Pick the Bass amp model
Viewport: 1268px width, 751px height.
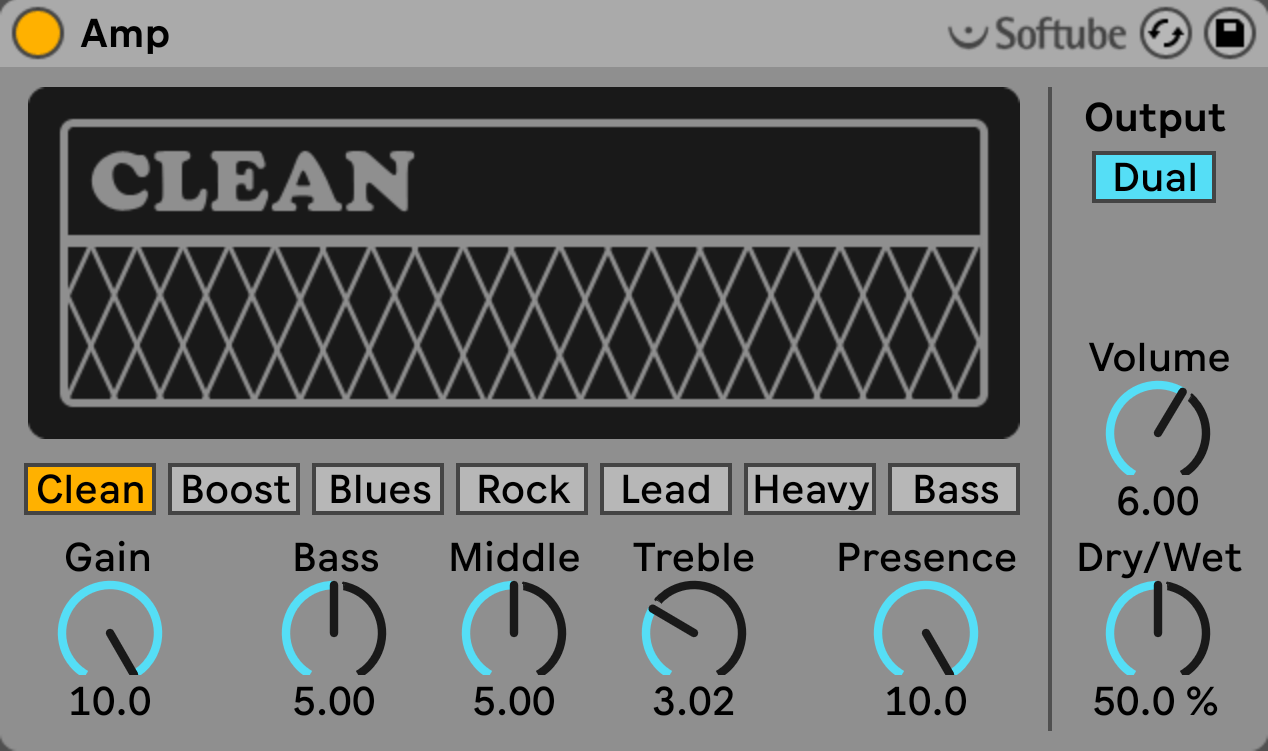coord(954,489)
